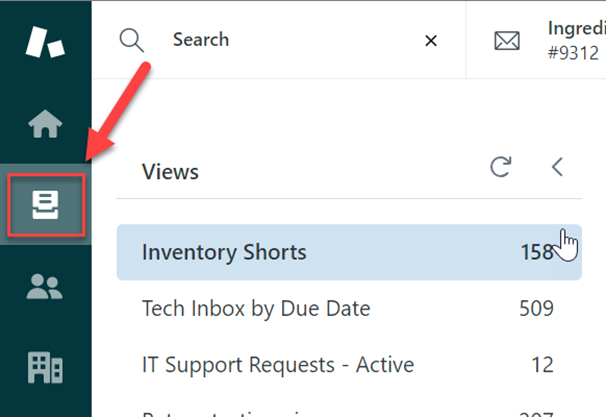606x417 pixels.
Task: Close the search with the X
Action: click(431, 41)
